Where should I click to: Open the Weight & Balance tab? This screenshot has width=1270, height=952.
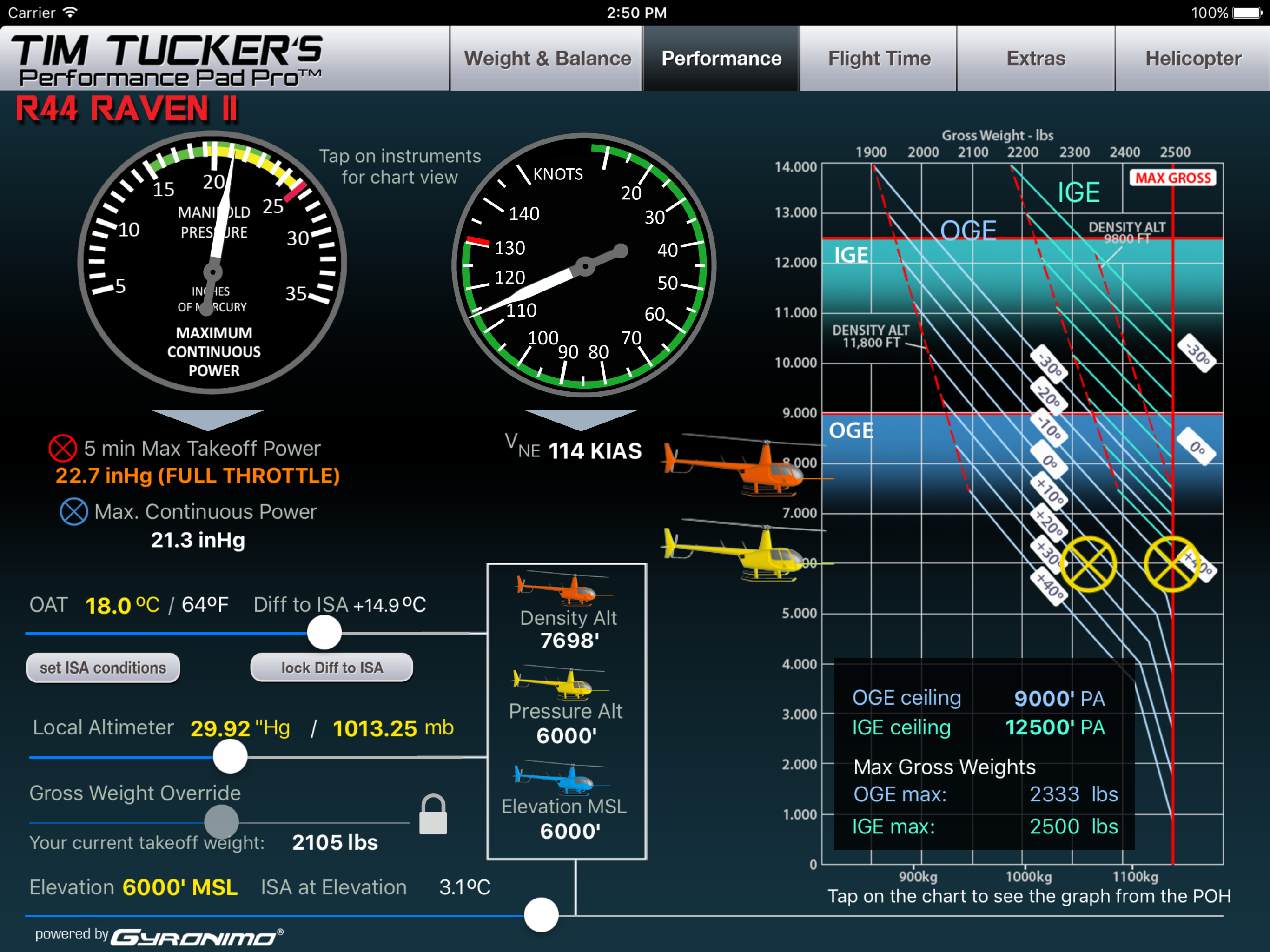point(546,58)
